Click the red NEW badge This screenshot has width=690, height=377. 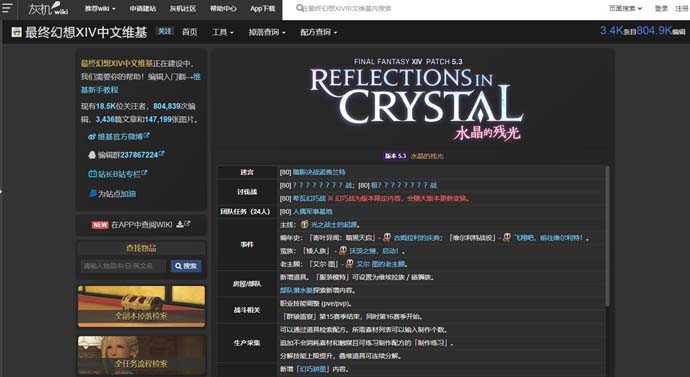[100, 225]
